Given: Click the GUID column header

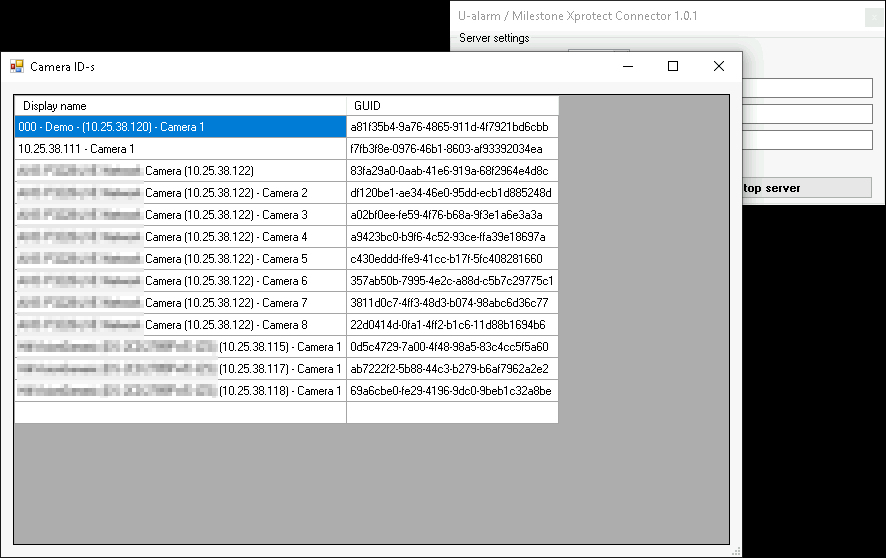Looking at the screenshot, I should point(451,106).
